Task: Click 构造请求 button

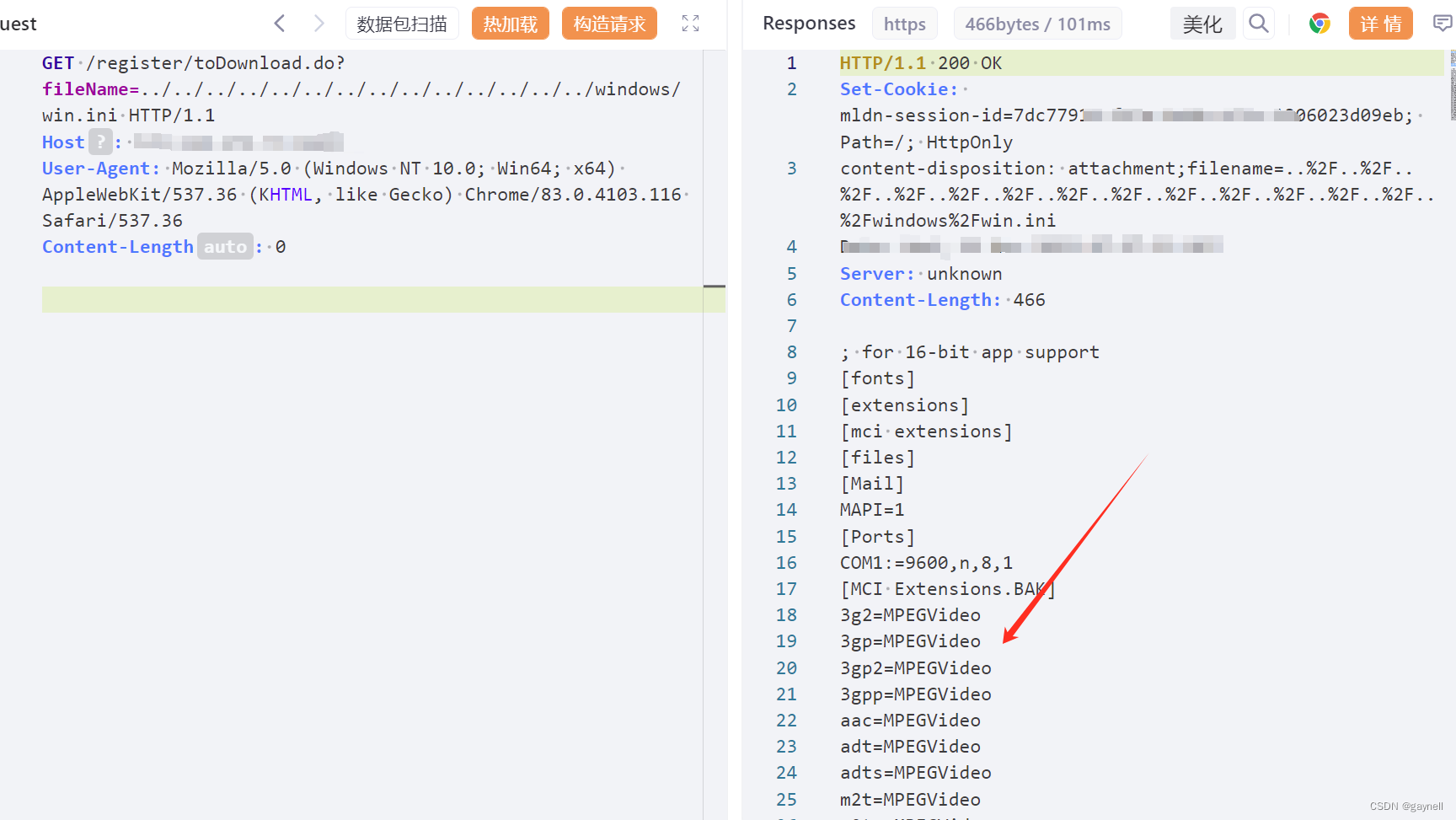Action: coord(609,24)
